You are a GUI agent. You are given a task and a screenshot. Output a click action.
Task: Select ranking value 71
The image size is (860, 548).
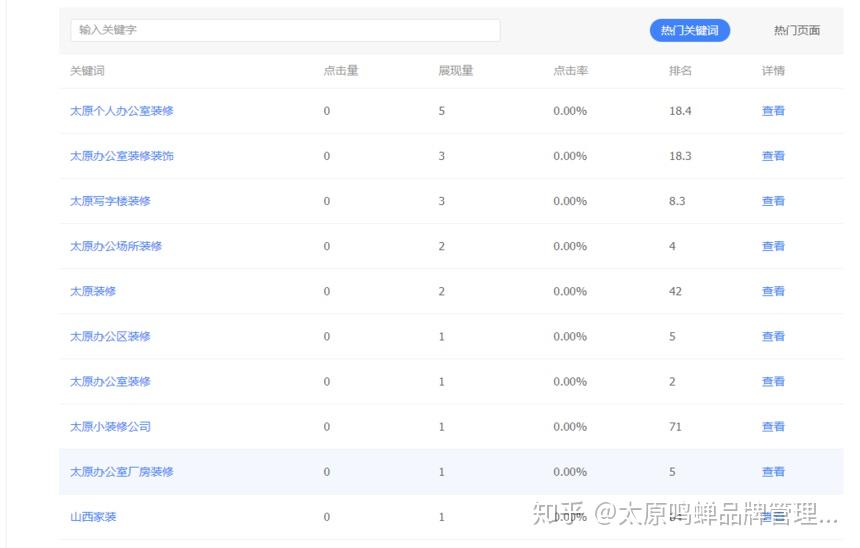[675, 426]
